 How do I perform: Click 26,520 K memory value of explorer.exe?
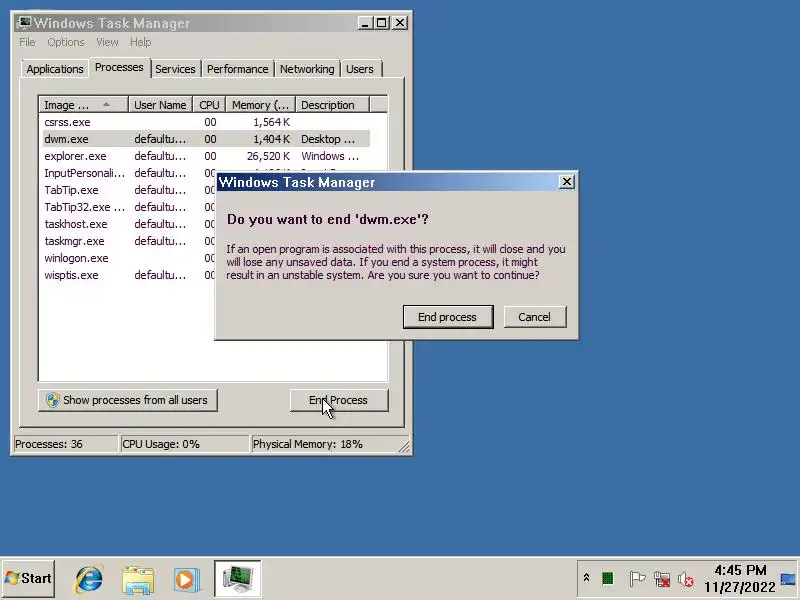(x=268, y=156)
